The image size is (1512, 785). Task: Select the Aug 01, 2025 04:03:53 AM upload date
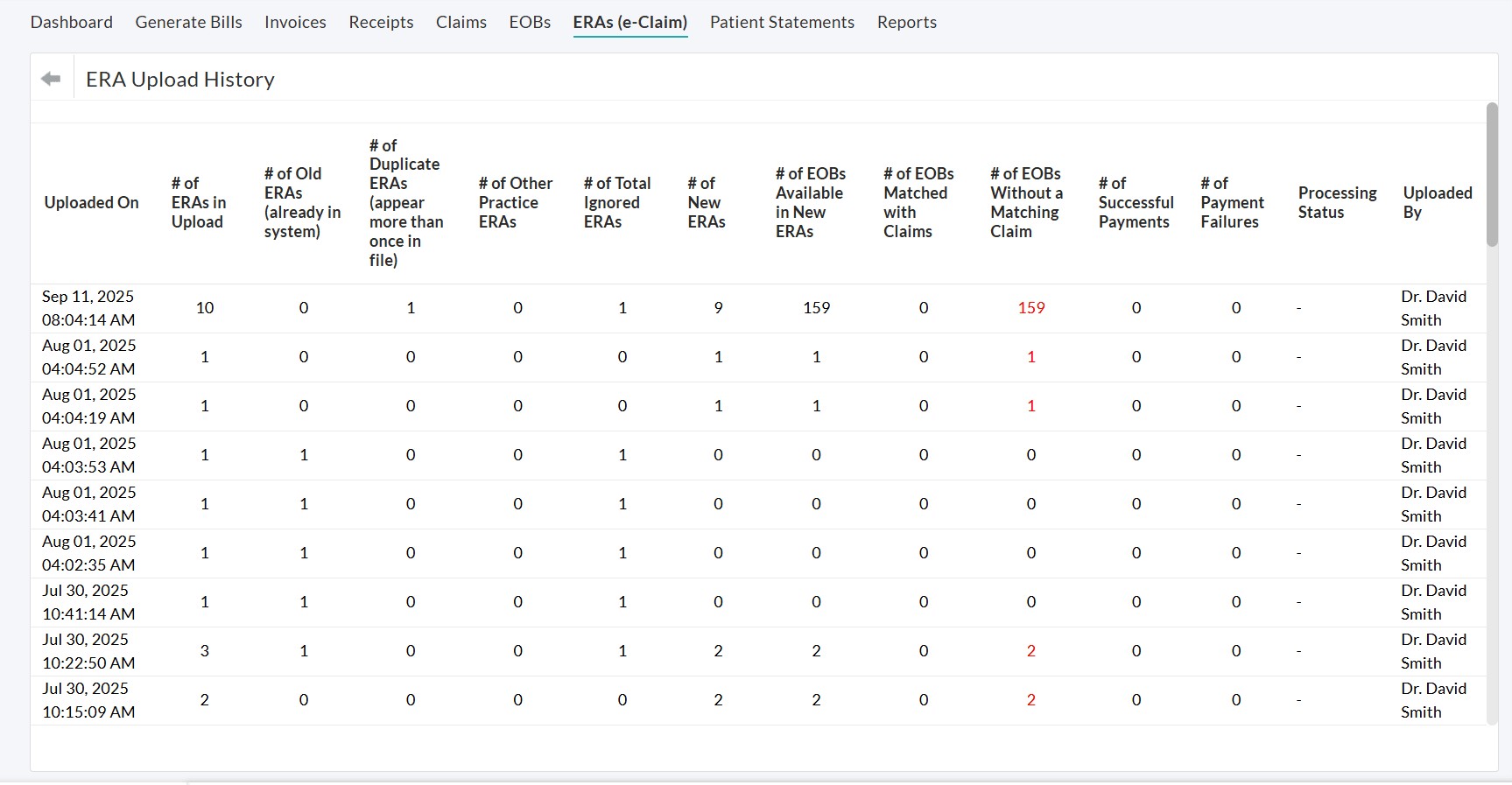tap(88, 455)
